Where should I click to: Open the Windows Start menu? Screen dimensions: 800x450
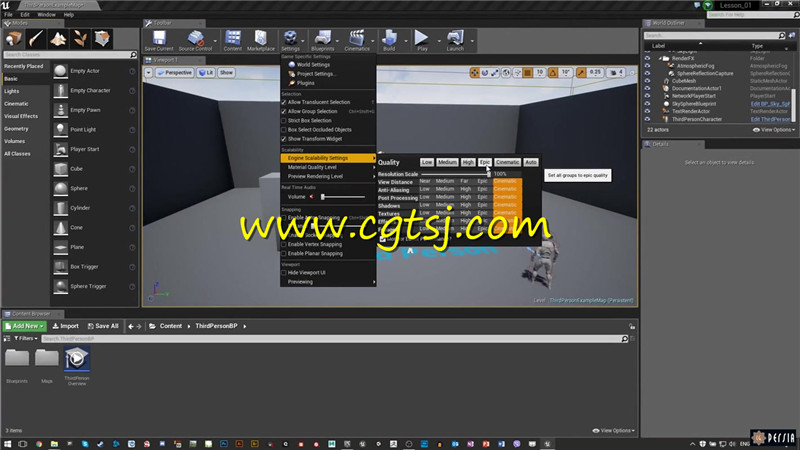click(x=7, y=444)
